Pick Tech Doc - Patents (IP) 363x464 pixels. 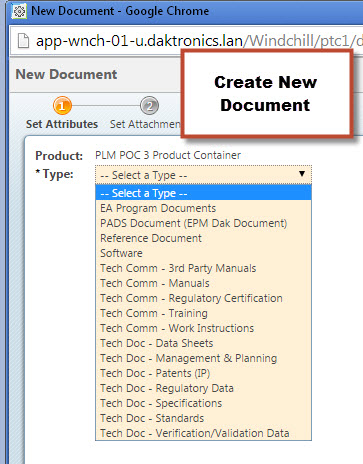pyautogui.click(x=203, y=373)
